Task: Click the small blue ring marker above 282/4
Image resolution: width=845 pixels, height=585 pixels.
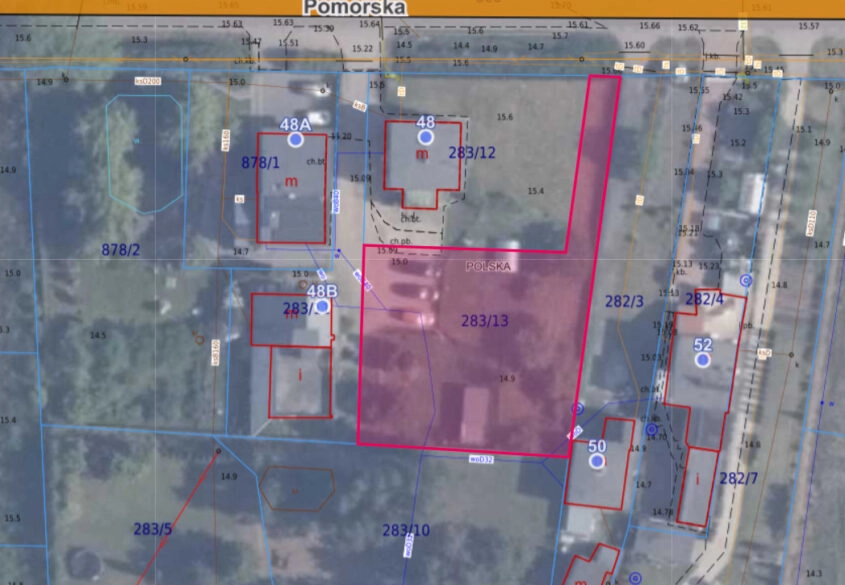Action: click(x=745, y=281)
